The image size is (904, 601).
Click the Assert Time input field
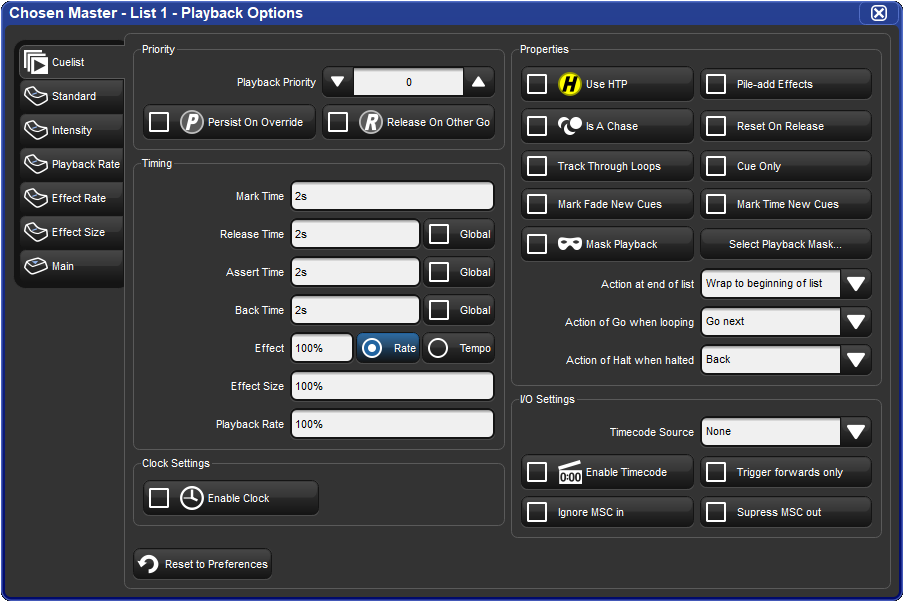coord(355,272)
